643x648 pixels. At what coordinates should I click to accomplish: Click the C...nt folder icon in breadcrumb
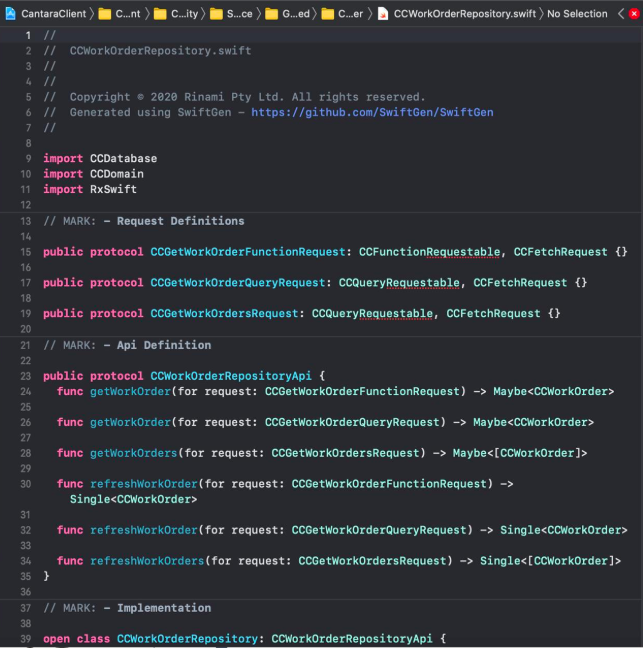(x=106, y=13)
